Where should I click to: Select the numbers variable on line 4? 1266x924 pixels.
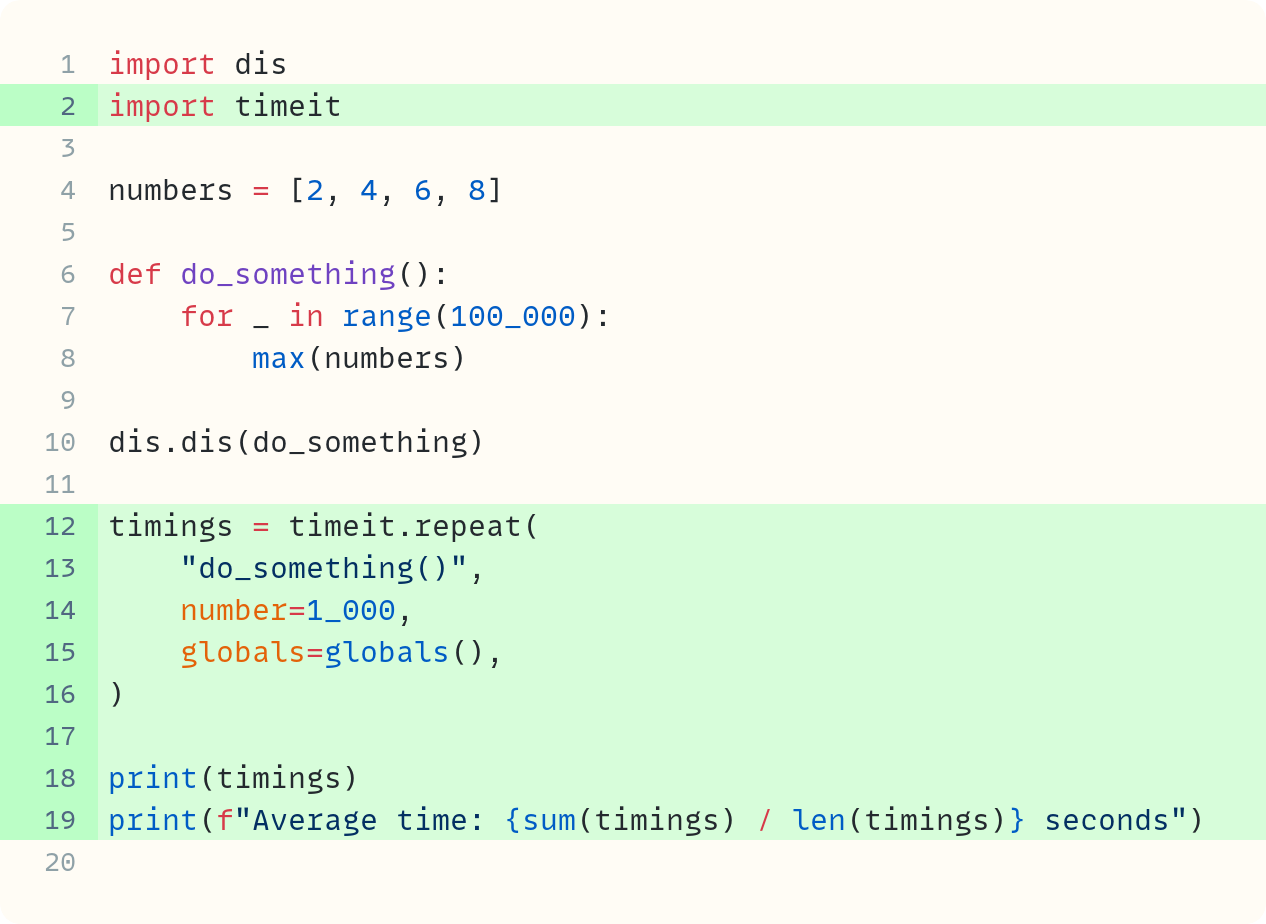pos(170,190)
